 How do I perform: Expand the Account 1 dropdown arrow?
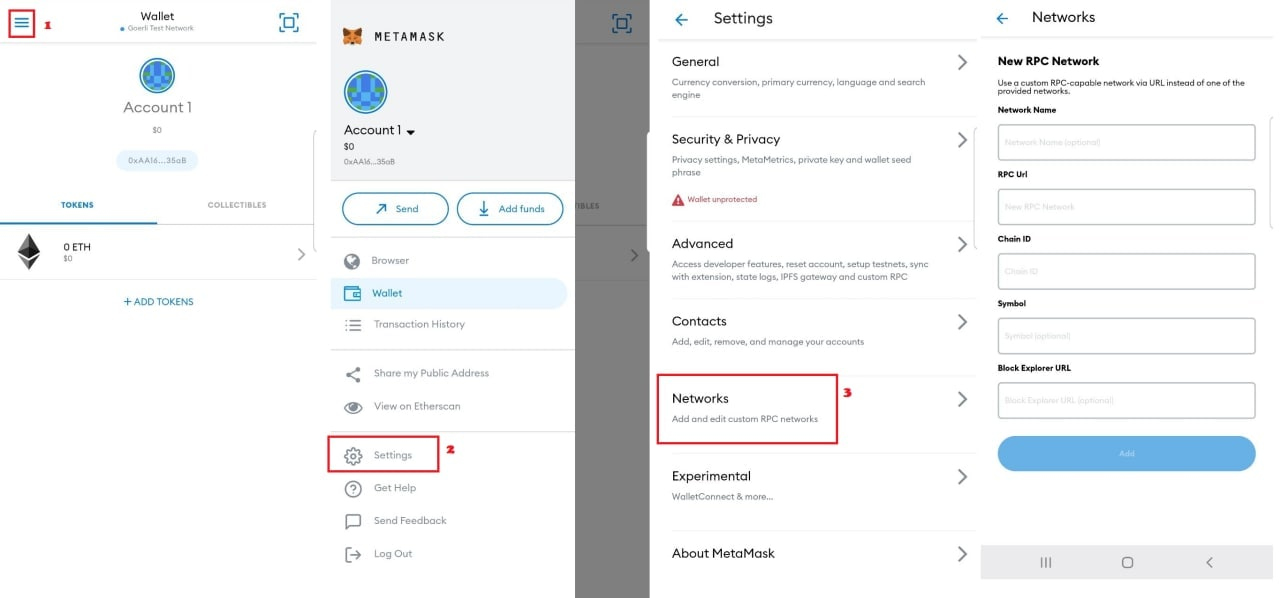pyautogui.click(x=410, y=132)
